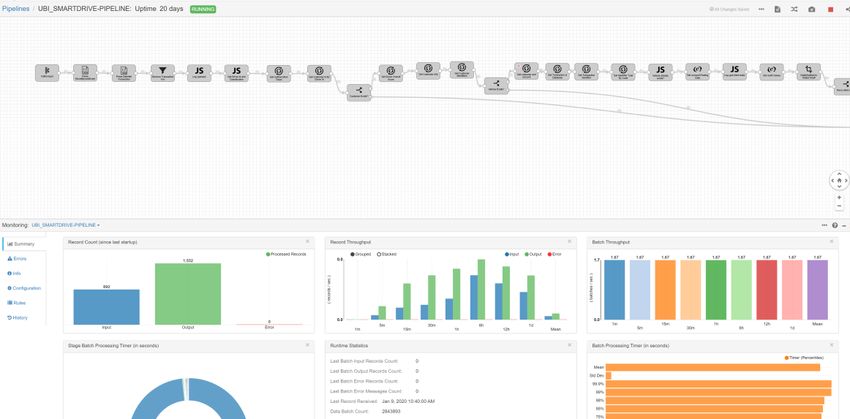Click the orange 15m bar in Batch Throughput
This screenshot has width=850, height=419.
(x=665, y=289)
